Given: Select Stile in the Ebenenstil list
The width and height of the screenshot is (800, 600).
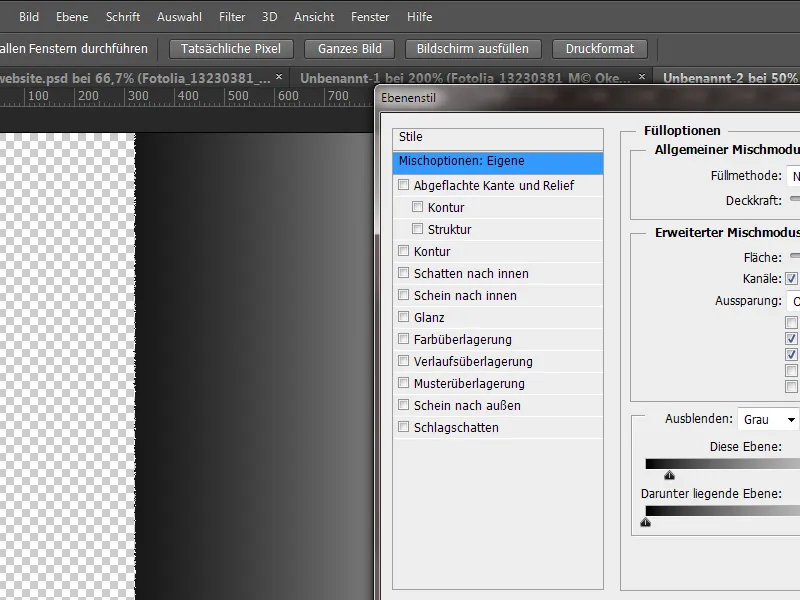Looking at the screenshot, I should (497, 137).
